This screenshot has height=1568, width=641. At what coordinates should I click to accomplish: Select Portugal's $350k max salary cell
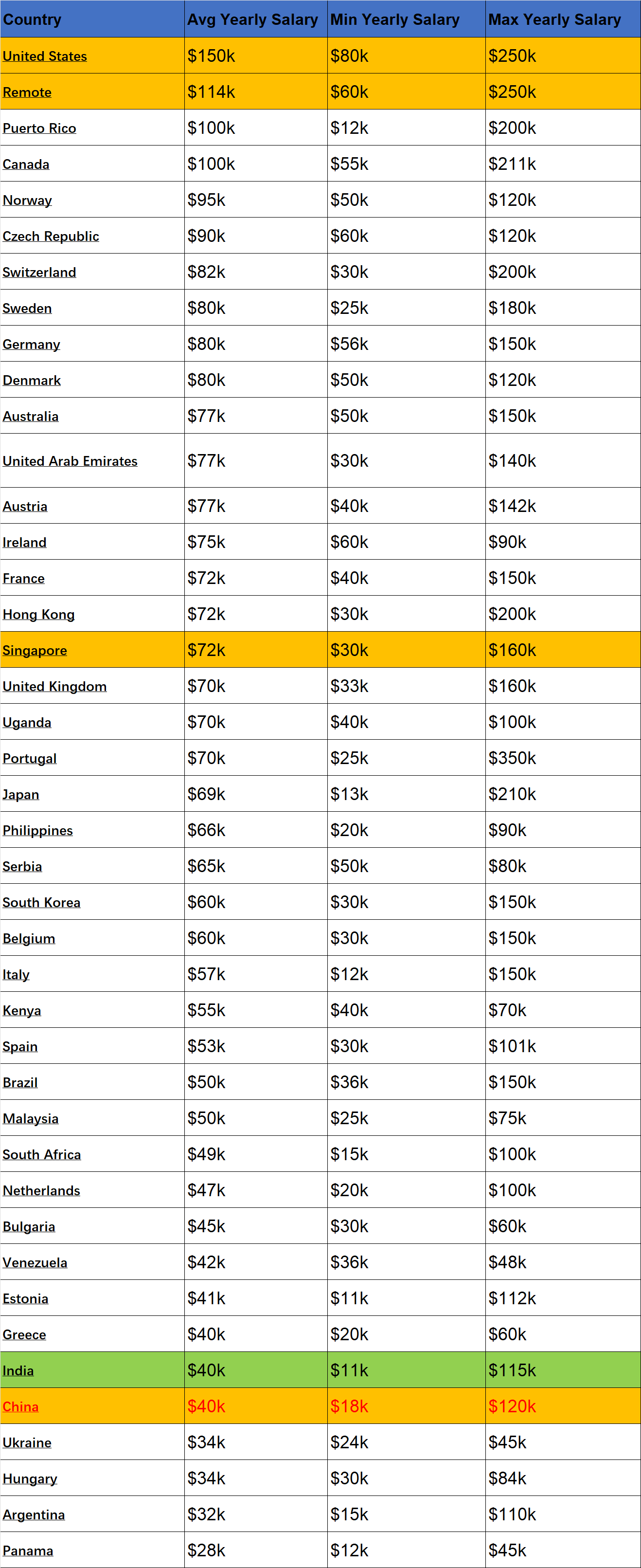(563, 758)
